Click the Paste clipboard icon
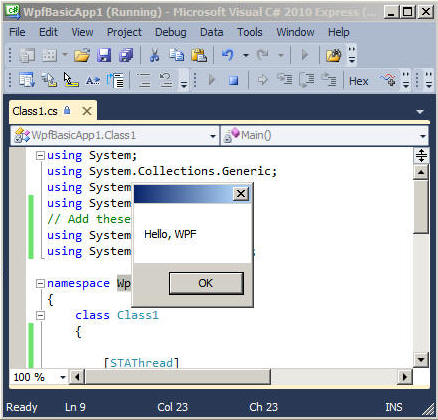Viewport: 438px width, 420px height. pos(199,55)
